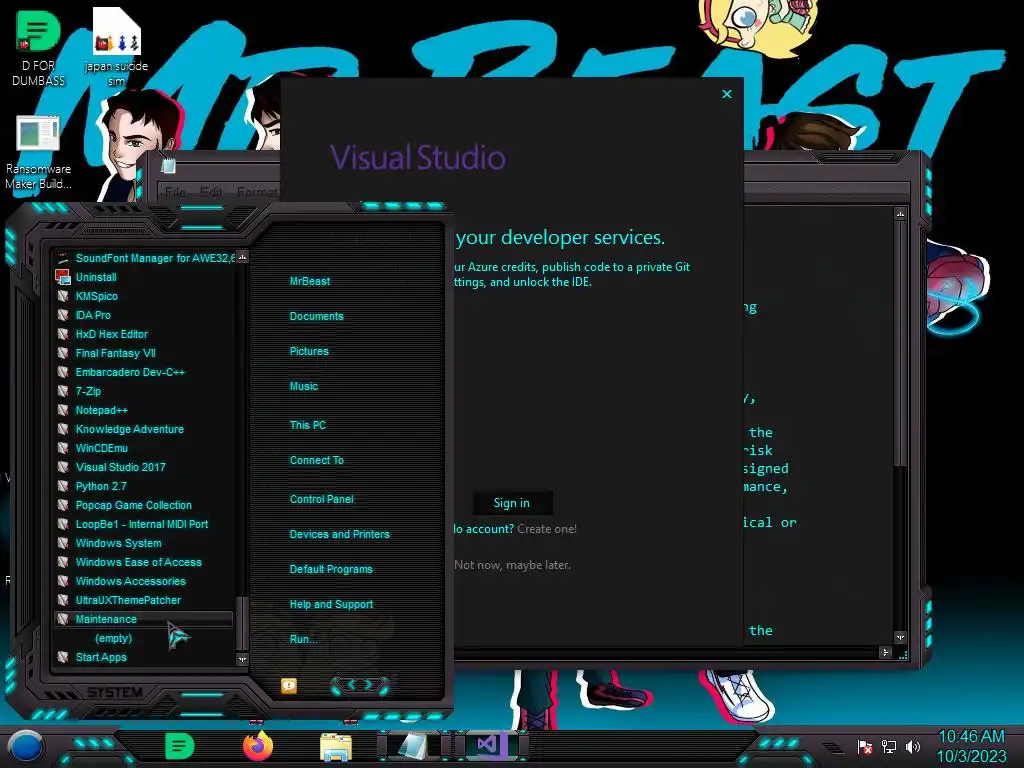The height and width of the screenshot is (768, 1024).
Task: Click Connect To in the start menu
Action: coord(316,460)
